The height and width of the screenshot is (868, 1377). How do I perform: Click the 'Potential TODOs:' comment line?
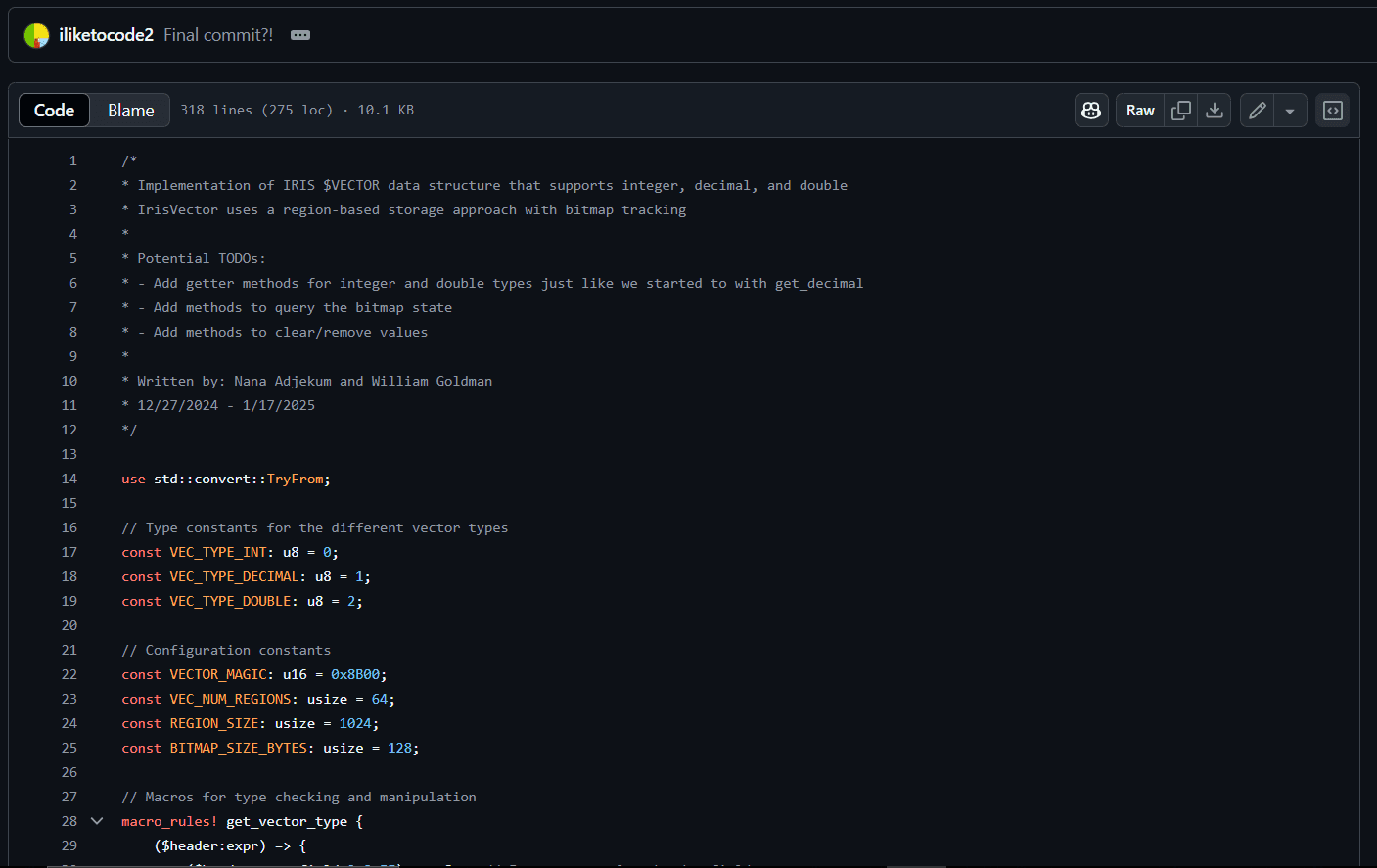click(194, 258)
